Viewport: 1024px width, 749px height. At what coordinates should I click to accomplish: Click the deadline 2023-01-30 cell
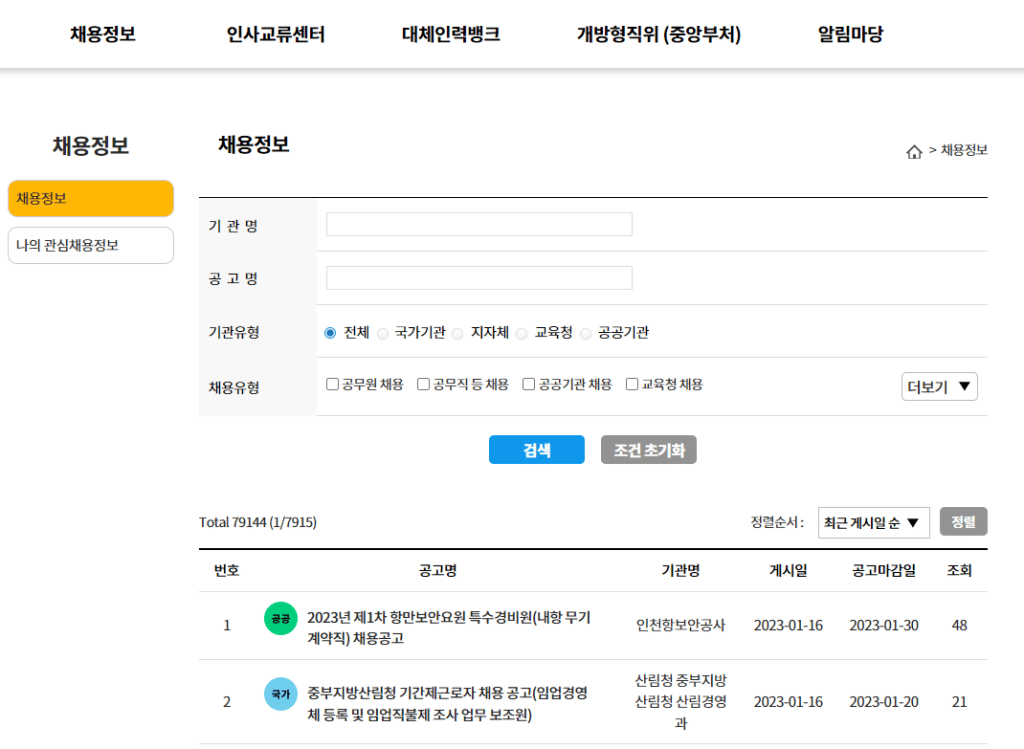[x=884, y=626]
